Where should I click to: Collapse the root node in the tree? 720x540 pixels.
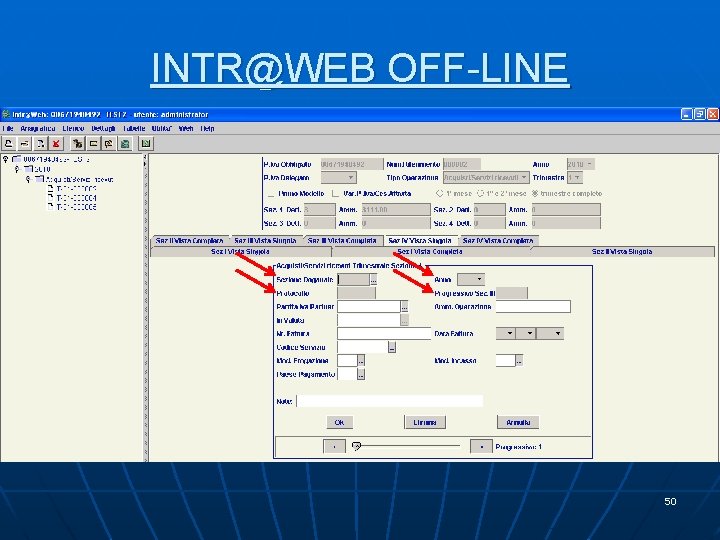pos(6,159)
